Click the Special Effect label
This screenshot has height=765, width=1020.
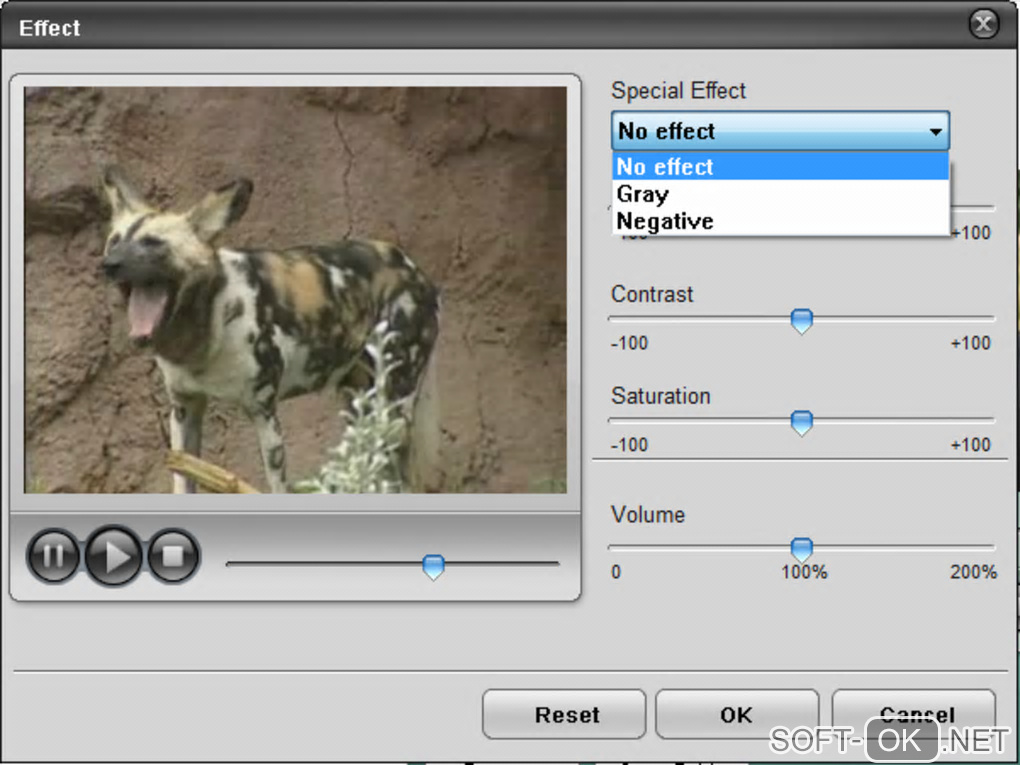click(678, 91)
